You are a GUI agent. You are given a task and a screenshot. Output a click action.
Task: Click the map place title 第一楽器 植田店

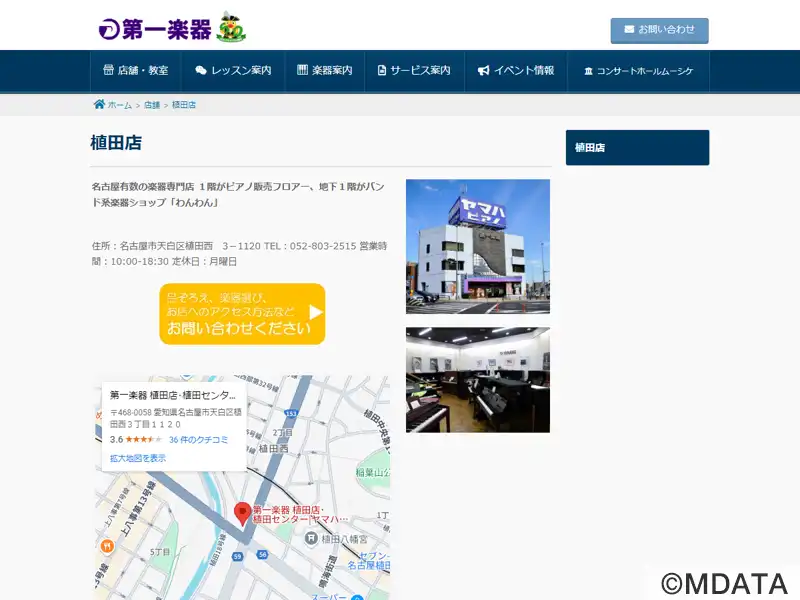click(x=172, y=395)
